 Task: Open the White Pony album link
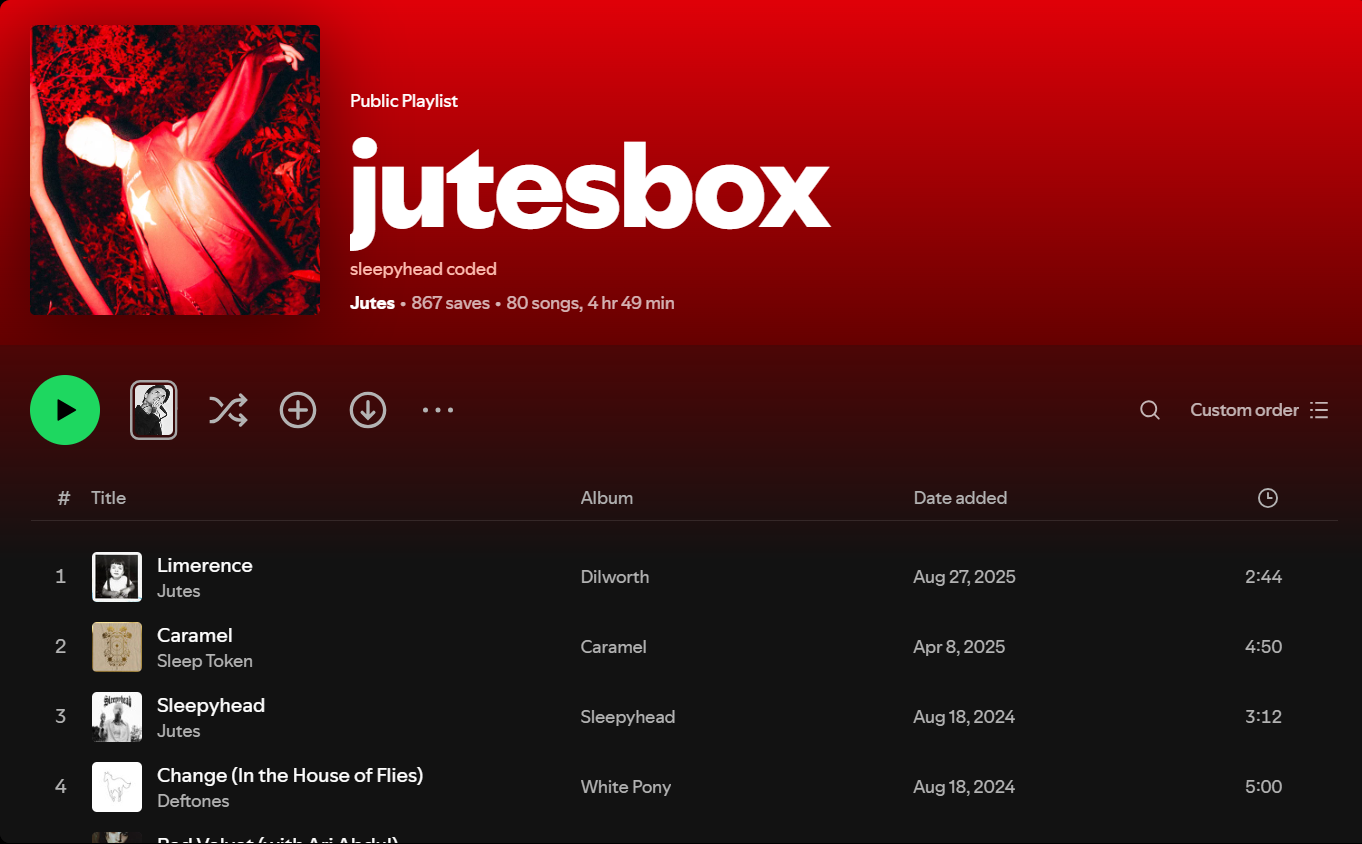(x=625, y=787)
